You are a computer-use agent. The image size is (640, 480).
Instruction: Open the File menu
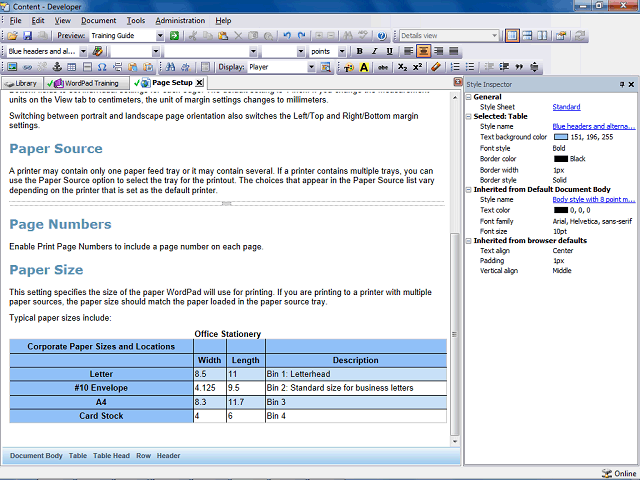pyautogui.click(x=16, y=21)
